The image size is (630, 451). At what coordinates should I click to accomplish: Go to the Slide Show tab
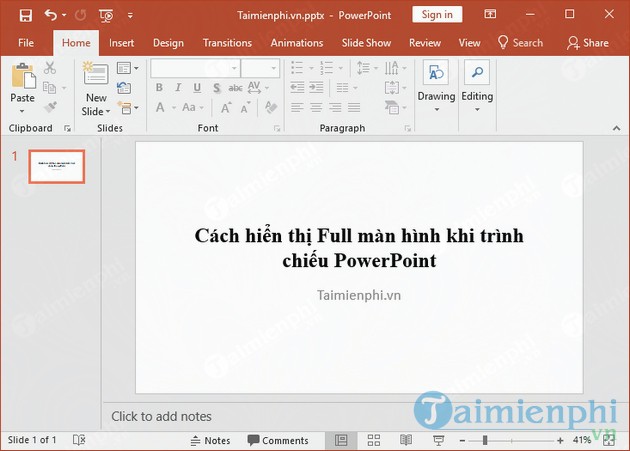pyautogui.click(x=366, y=43)
